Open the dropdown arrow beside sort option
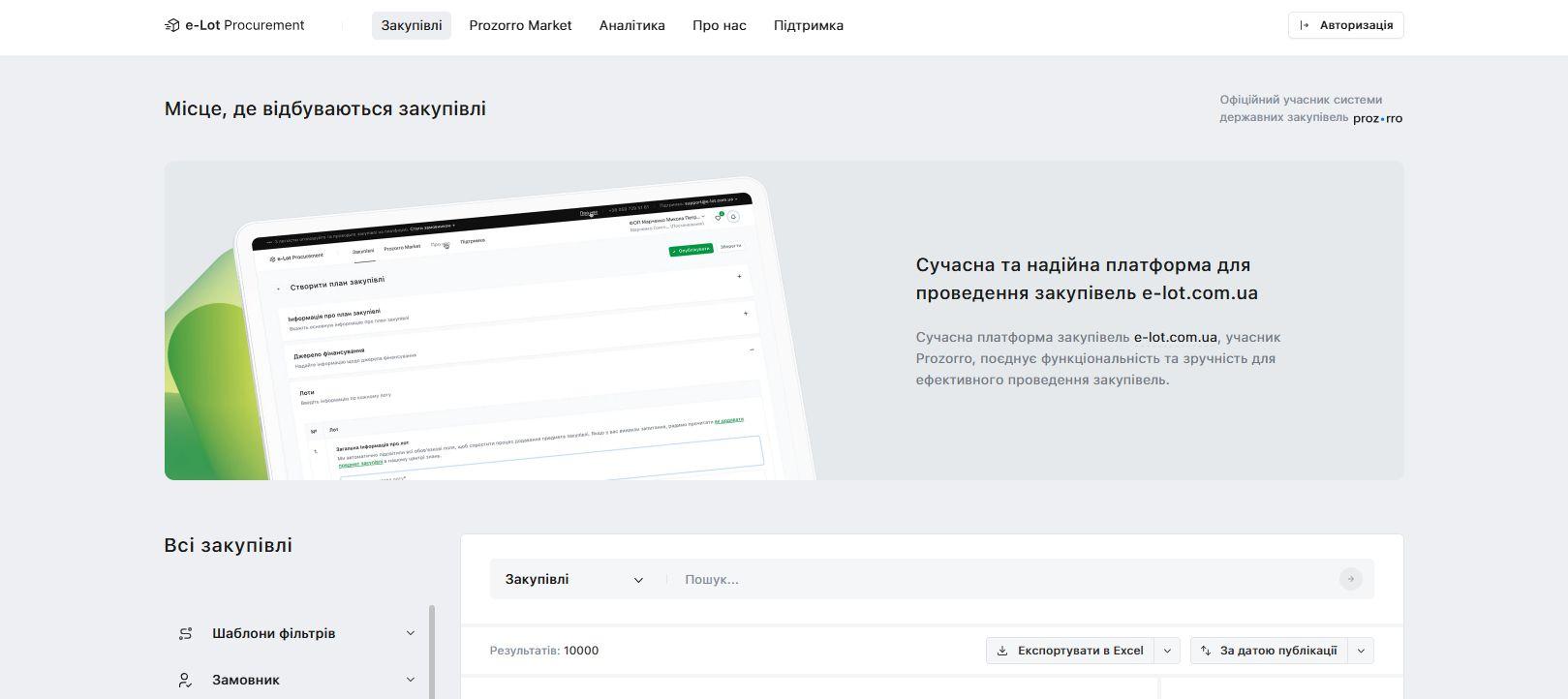 coord(1361,651)
